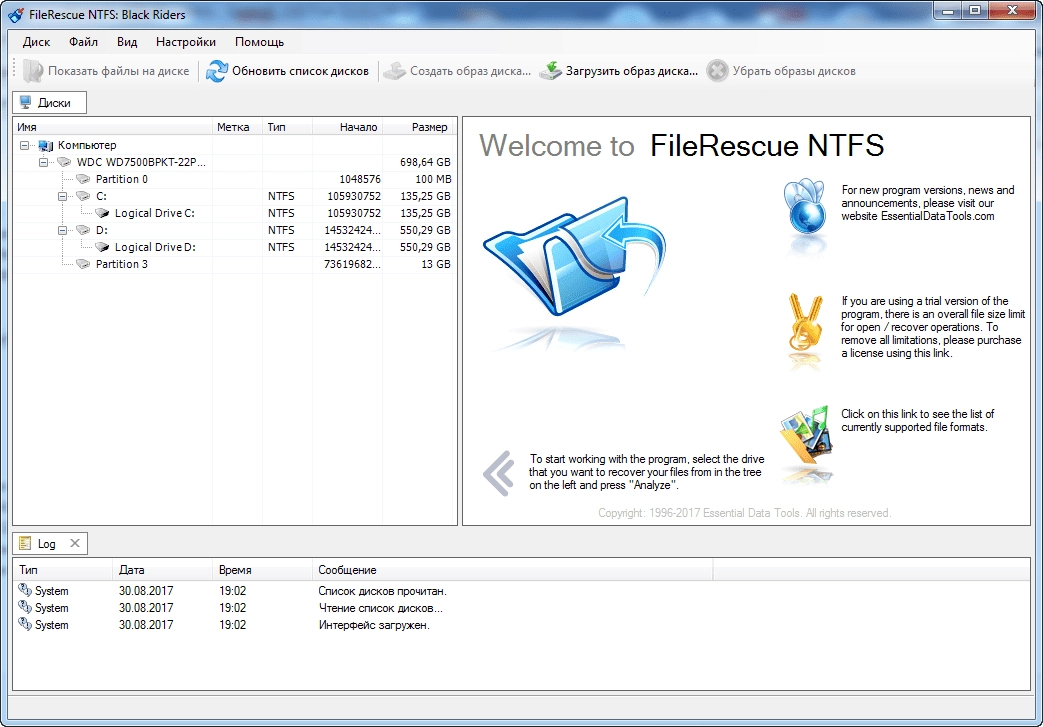Click Загрузить образ диска... label
Viewport: 1043px width, 727px height.
(631, 71)
